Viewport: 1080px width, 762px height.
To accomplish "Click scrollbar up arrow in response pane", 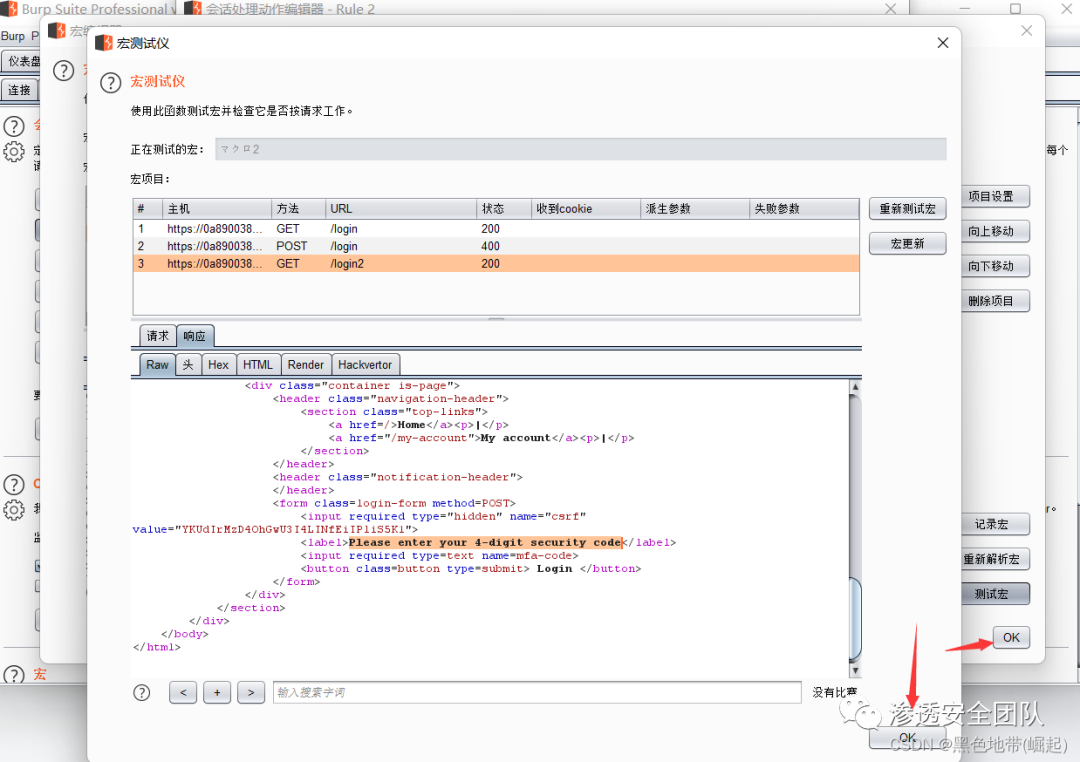I will (855, 387).
